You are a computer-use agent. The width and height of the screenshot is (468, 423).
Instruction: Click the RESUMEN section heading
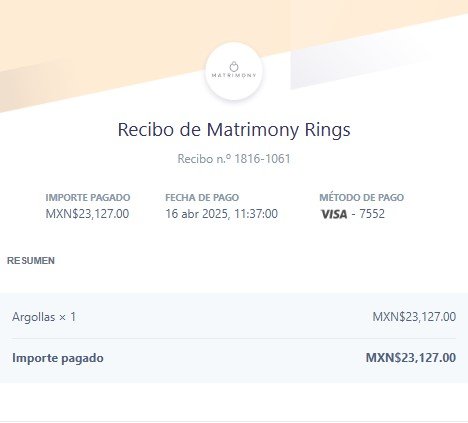click(31, 261)
